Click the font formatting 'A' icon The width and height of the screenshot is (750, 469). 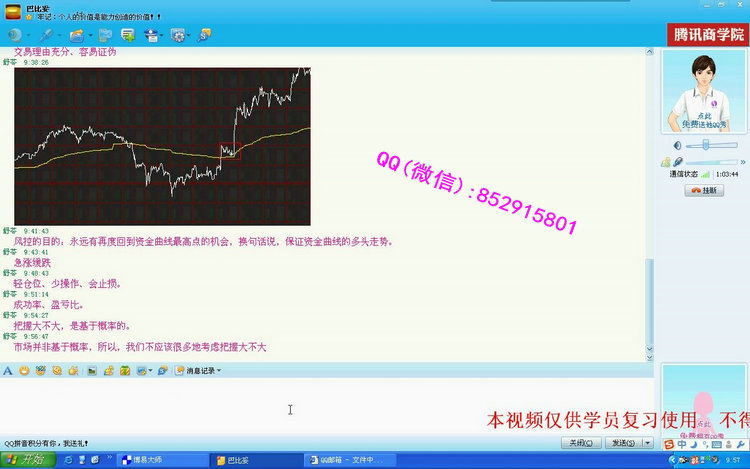[8, 370]
